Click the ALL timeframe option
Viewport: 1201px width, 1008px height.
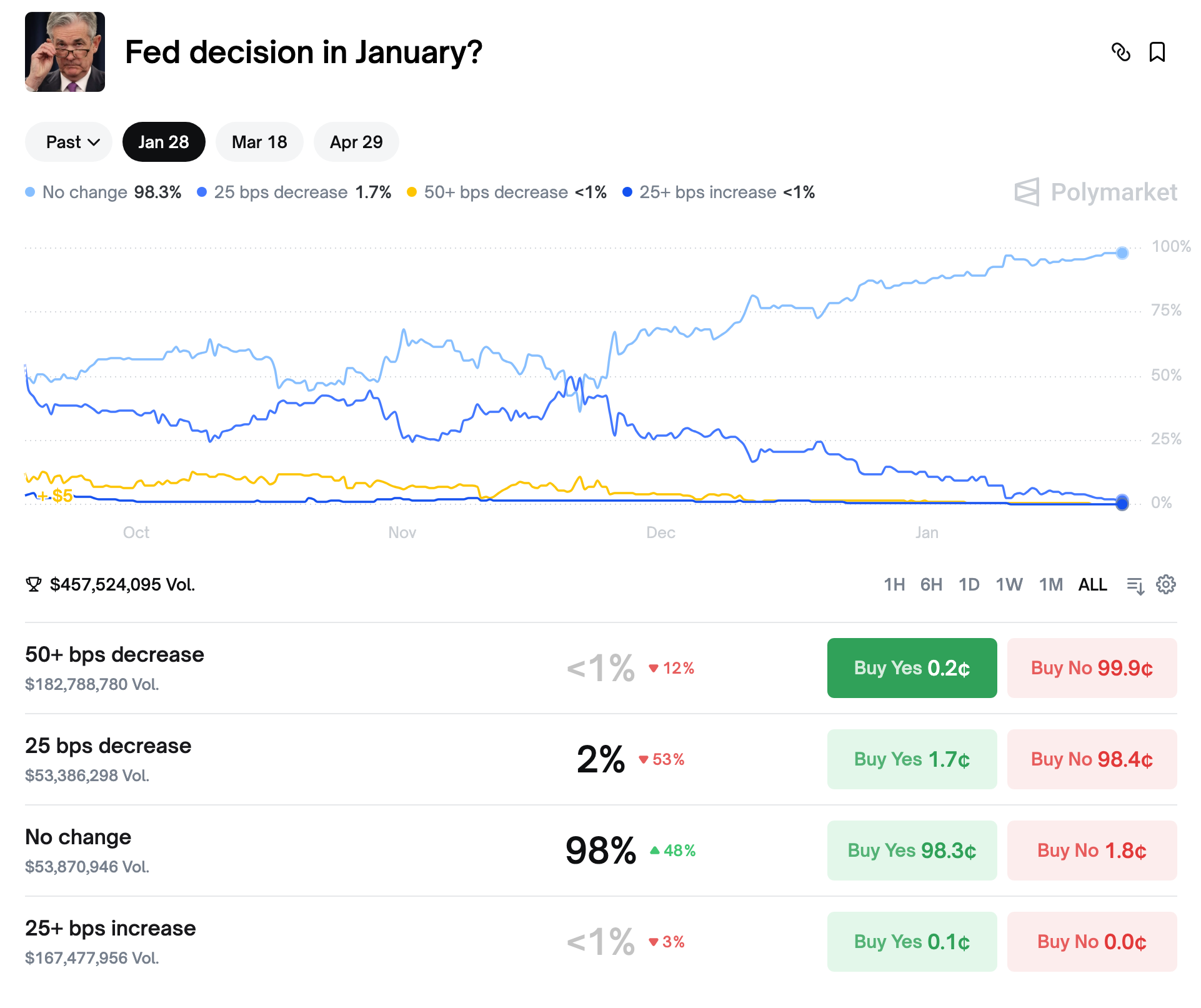[x=1092, y=584]
